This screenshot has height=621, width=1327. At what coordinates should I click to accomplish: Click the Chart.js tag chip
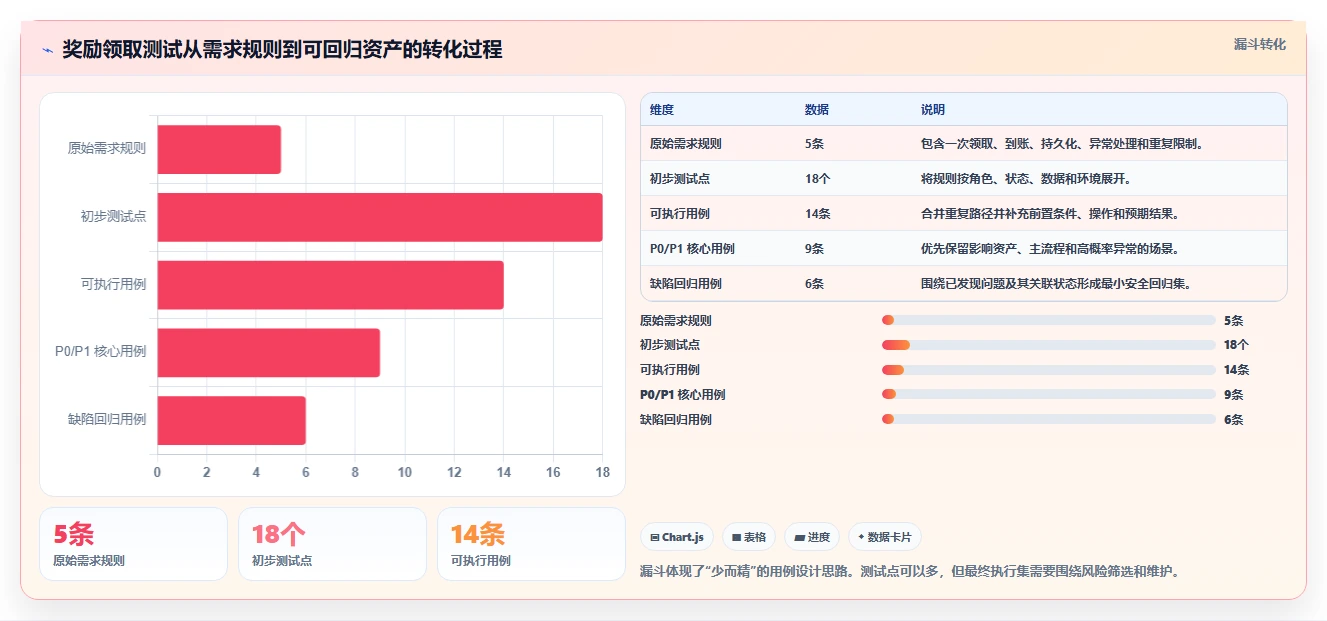click(x=677, y=537)
